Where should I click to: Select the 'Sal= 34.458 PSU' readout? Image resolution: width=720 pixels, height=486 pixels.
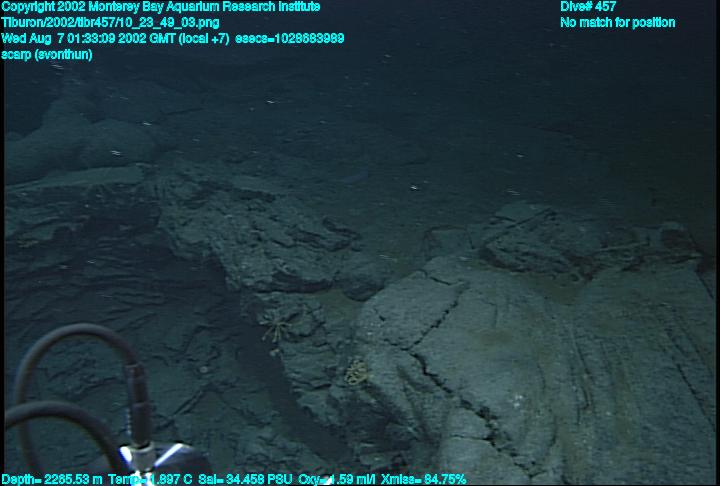tap(245, 480)
